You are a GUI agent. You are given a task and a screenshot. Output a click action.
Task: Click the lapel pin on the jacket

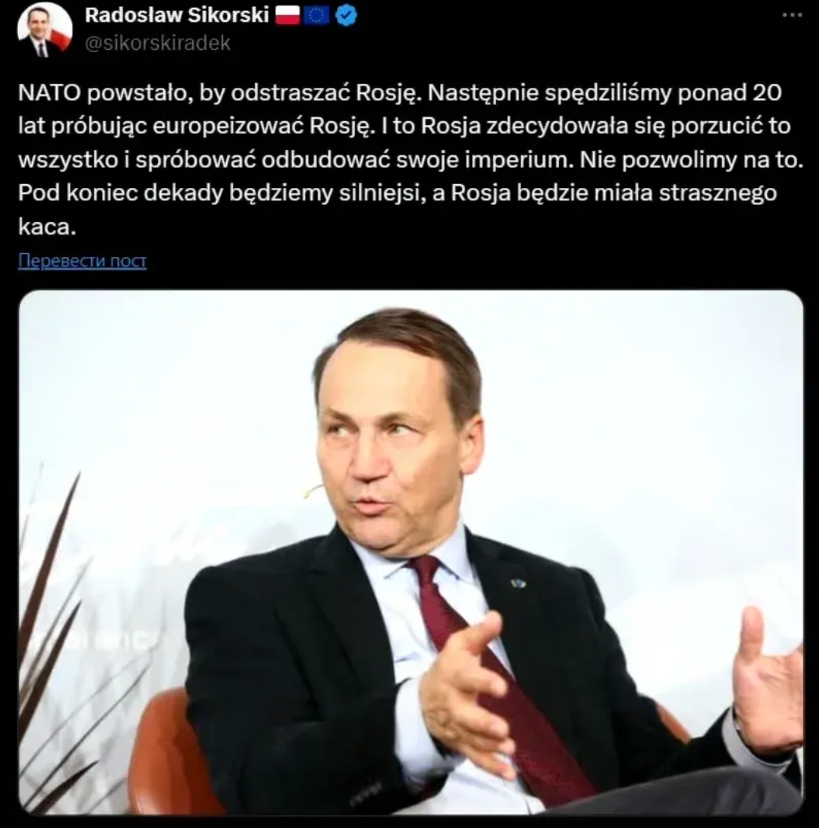click(519, 583)
